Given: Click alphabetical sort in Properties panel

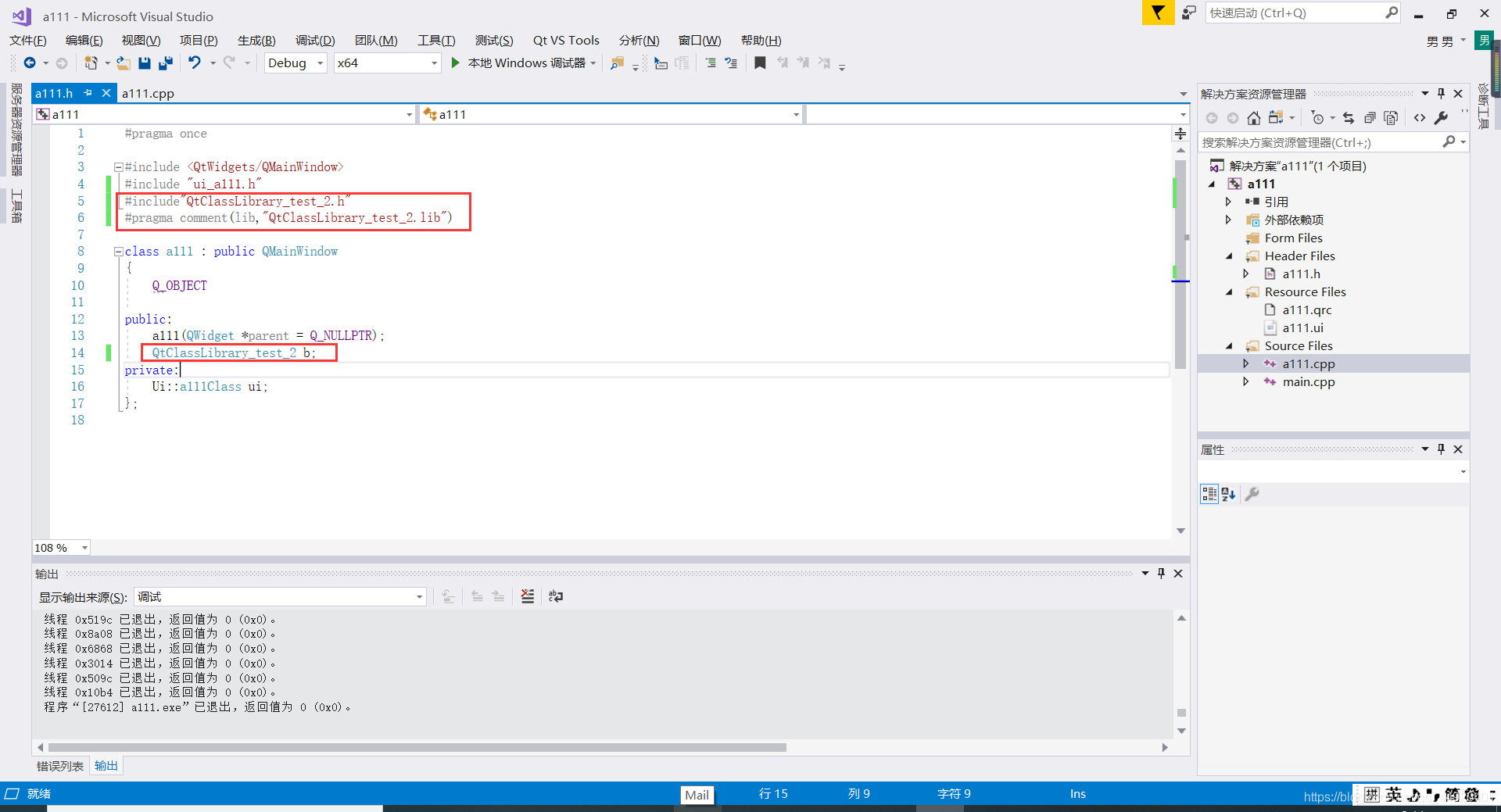Looking at the screenshot, I should point(1228,494).
